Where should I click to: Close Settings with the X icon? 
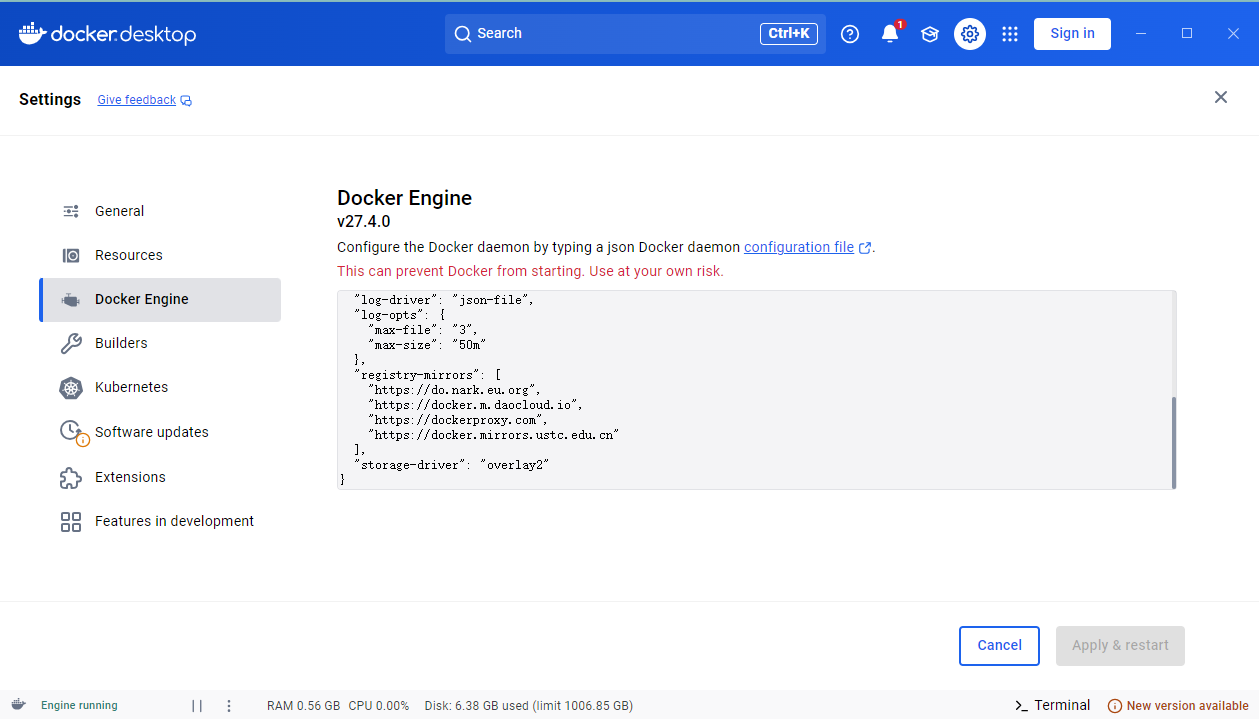[1221, 97]
